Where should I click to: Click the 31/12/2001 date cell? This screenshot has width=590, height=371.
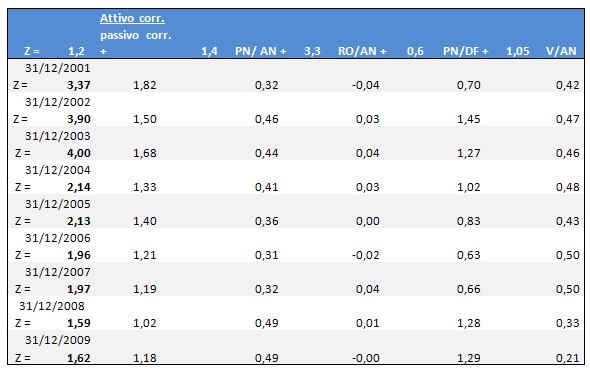[x=58, y=68]
